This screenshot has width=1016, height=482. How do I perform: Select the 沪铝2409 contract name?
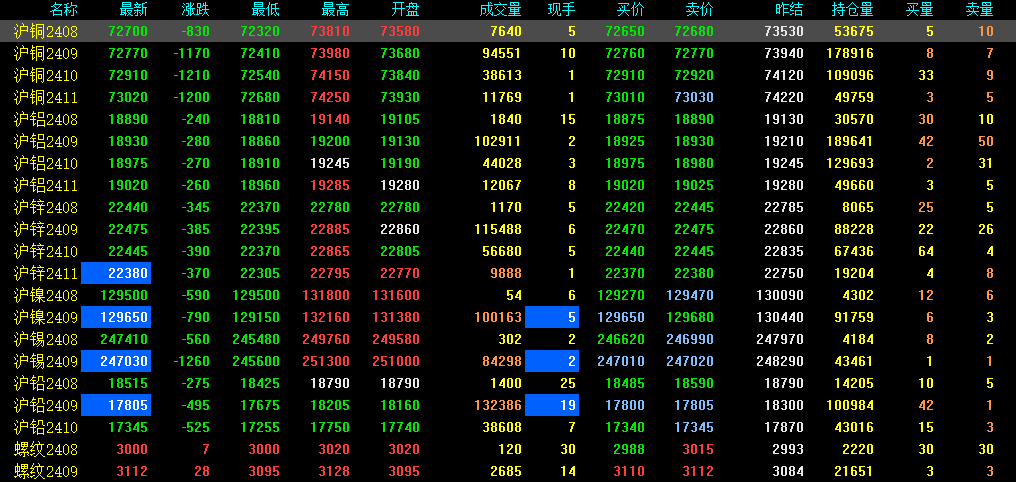pyautogui.click(x=45, y=141)
